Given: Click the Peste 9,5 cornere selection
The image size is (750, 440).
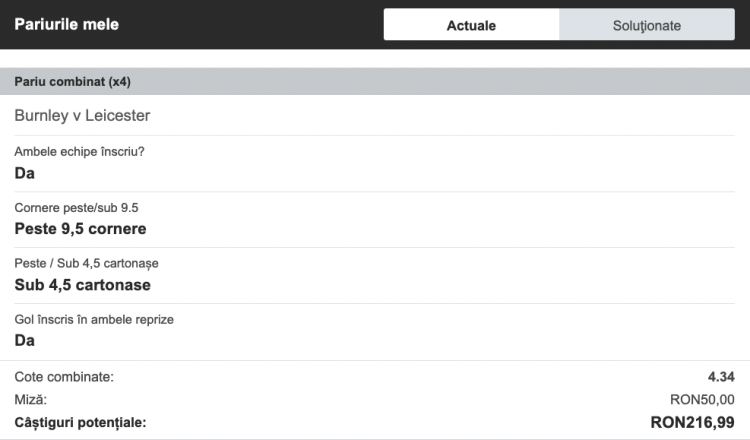Looking at the screenshot, I should click(x=80, y=229).
